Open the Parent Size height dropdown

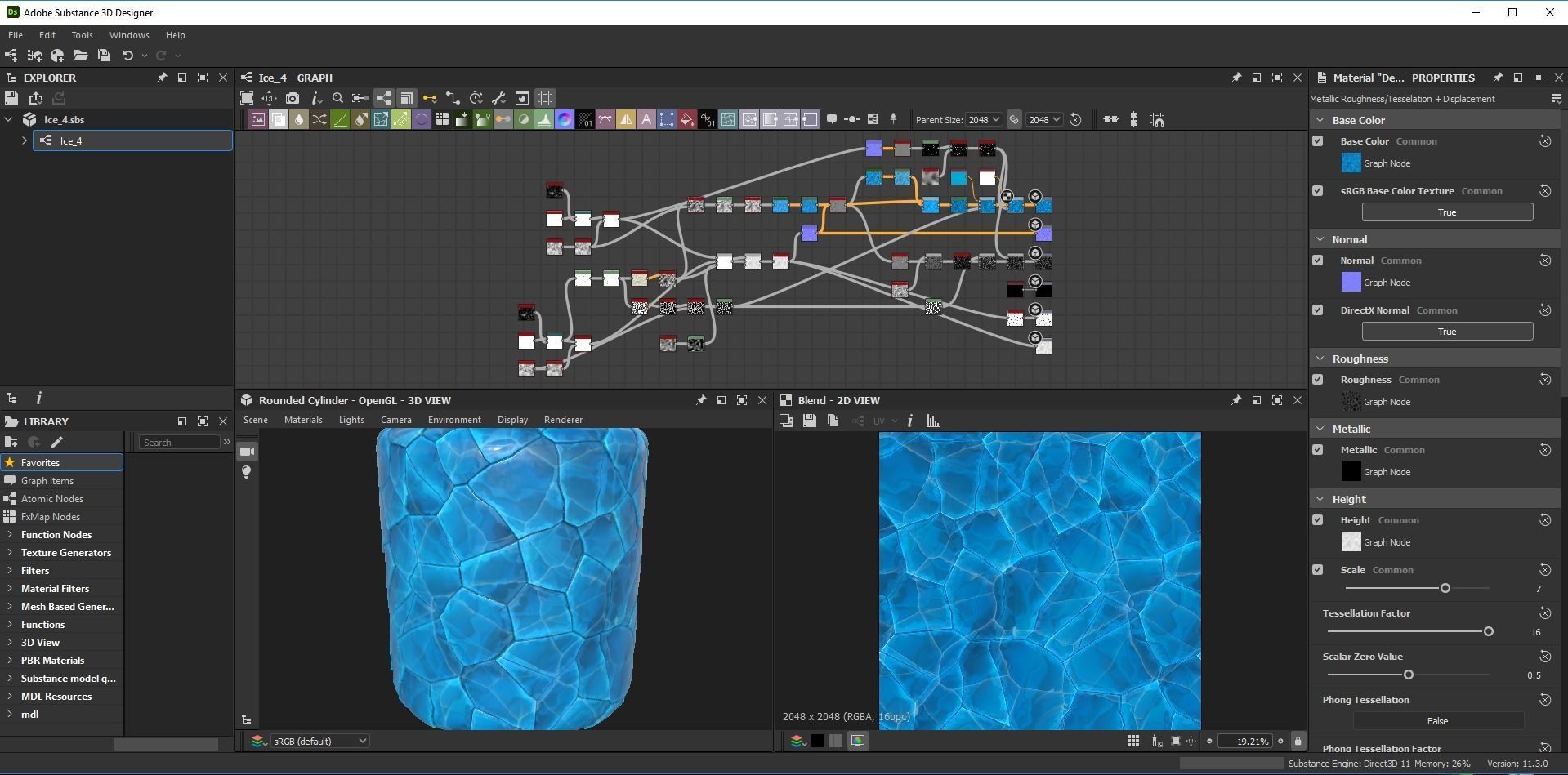point(1044,119)
